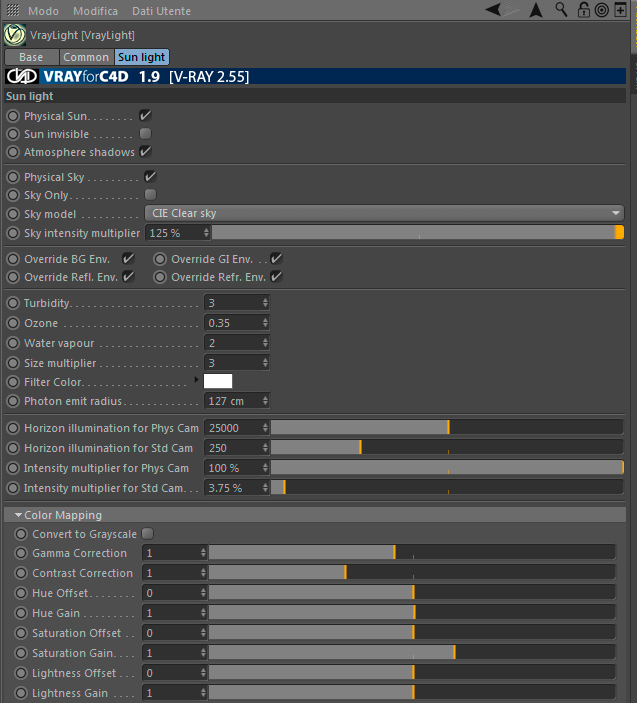Open the Modifica menu

tap(95, 11)
